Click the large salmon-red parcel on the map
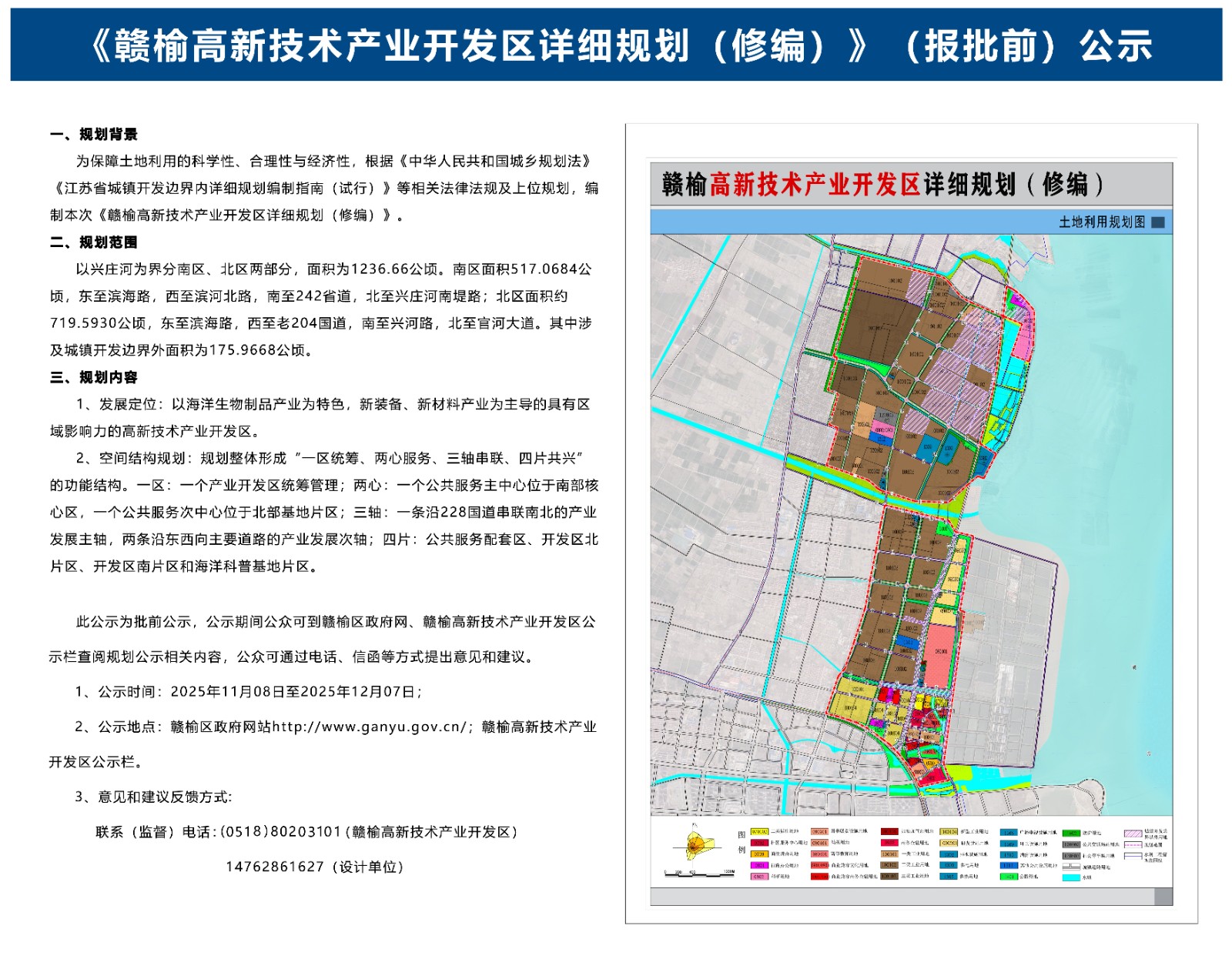This screenshot has height=979, width=1232. tap(939, 655)
